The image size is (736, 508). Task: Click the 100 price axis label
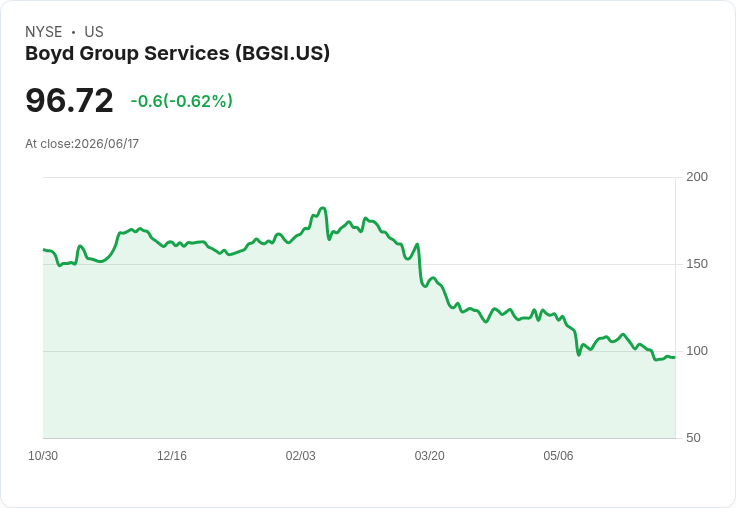point(697,351)
